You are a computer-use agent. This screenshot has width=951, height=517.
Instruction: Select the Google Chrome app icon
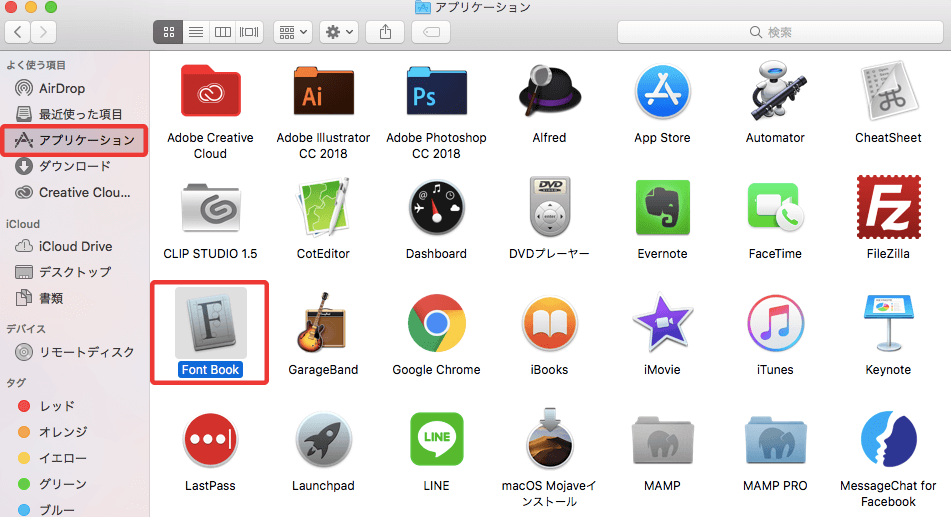436,323
